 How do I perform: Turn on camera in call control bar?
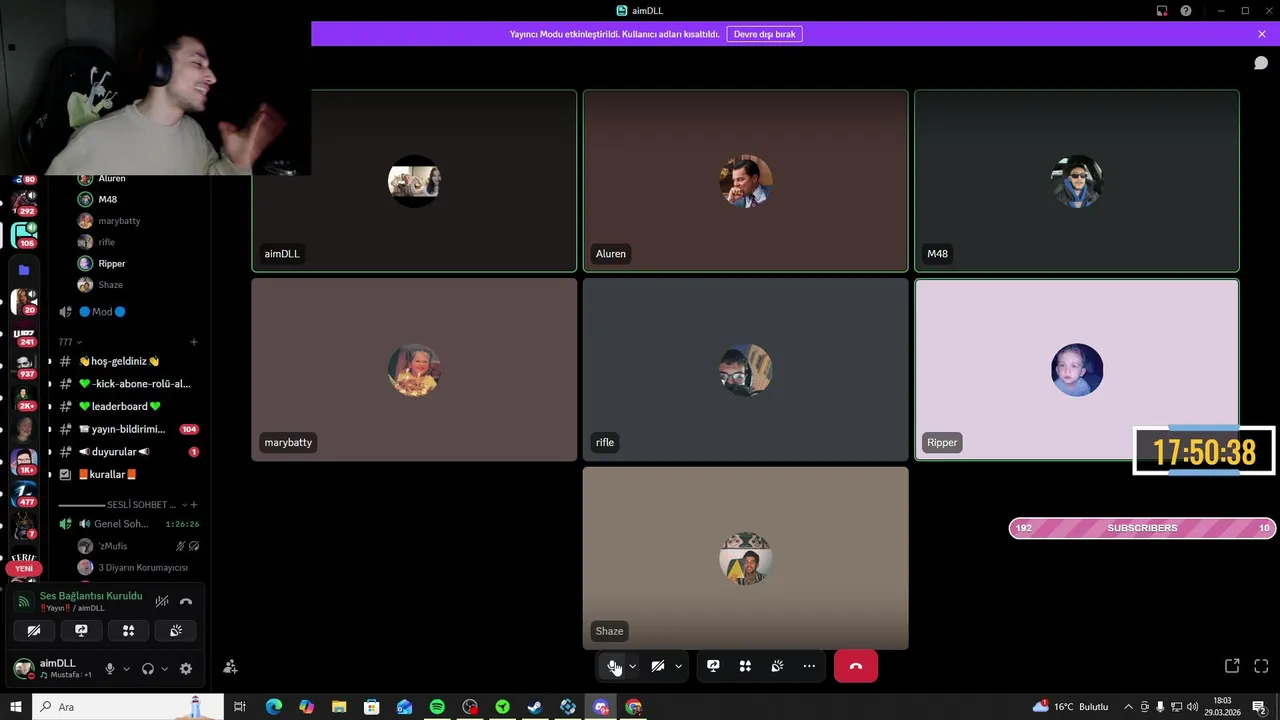tap(657, 666)
